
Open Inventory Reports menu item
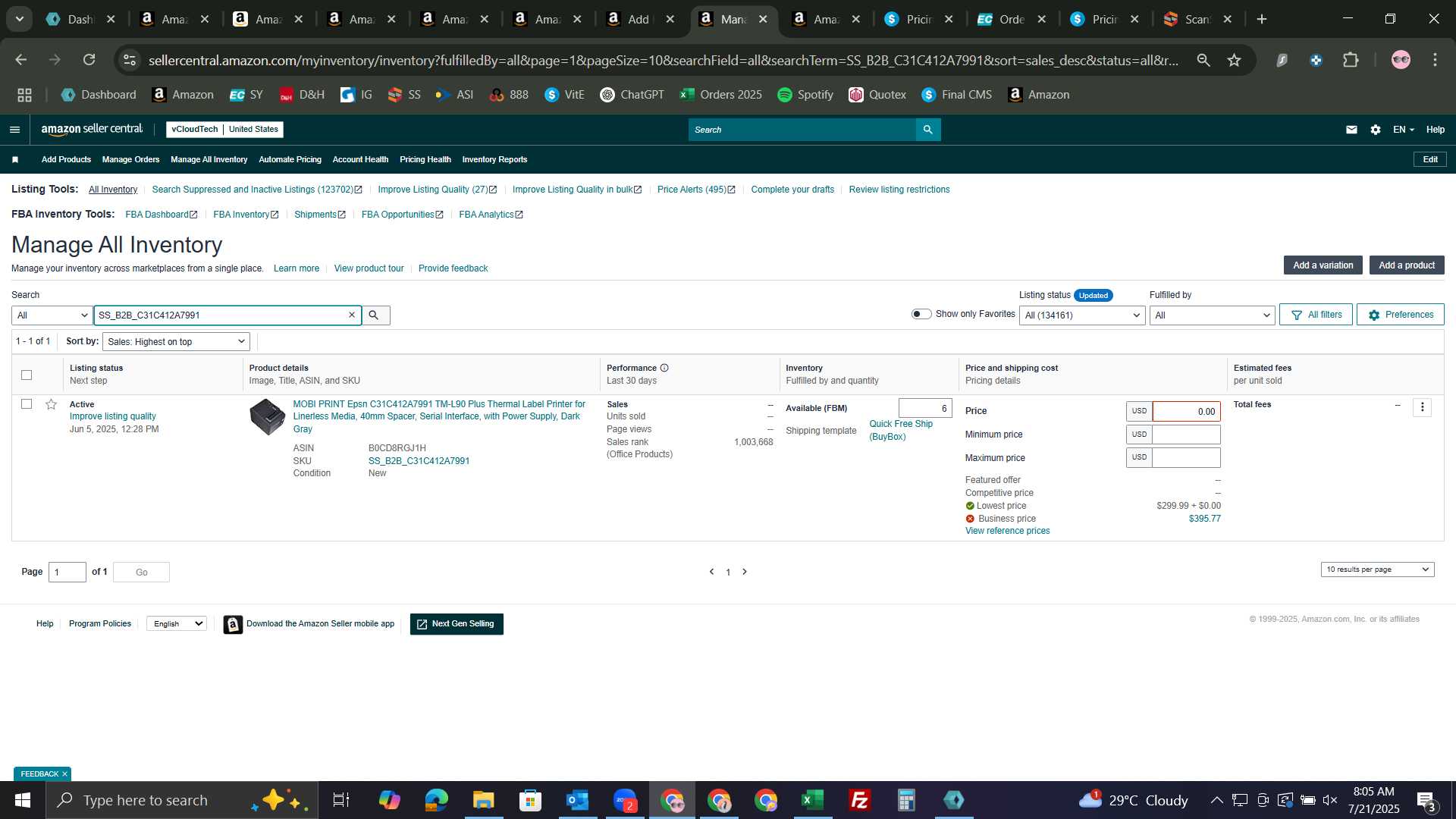point(494,160)
